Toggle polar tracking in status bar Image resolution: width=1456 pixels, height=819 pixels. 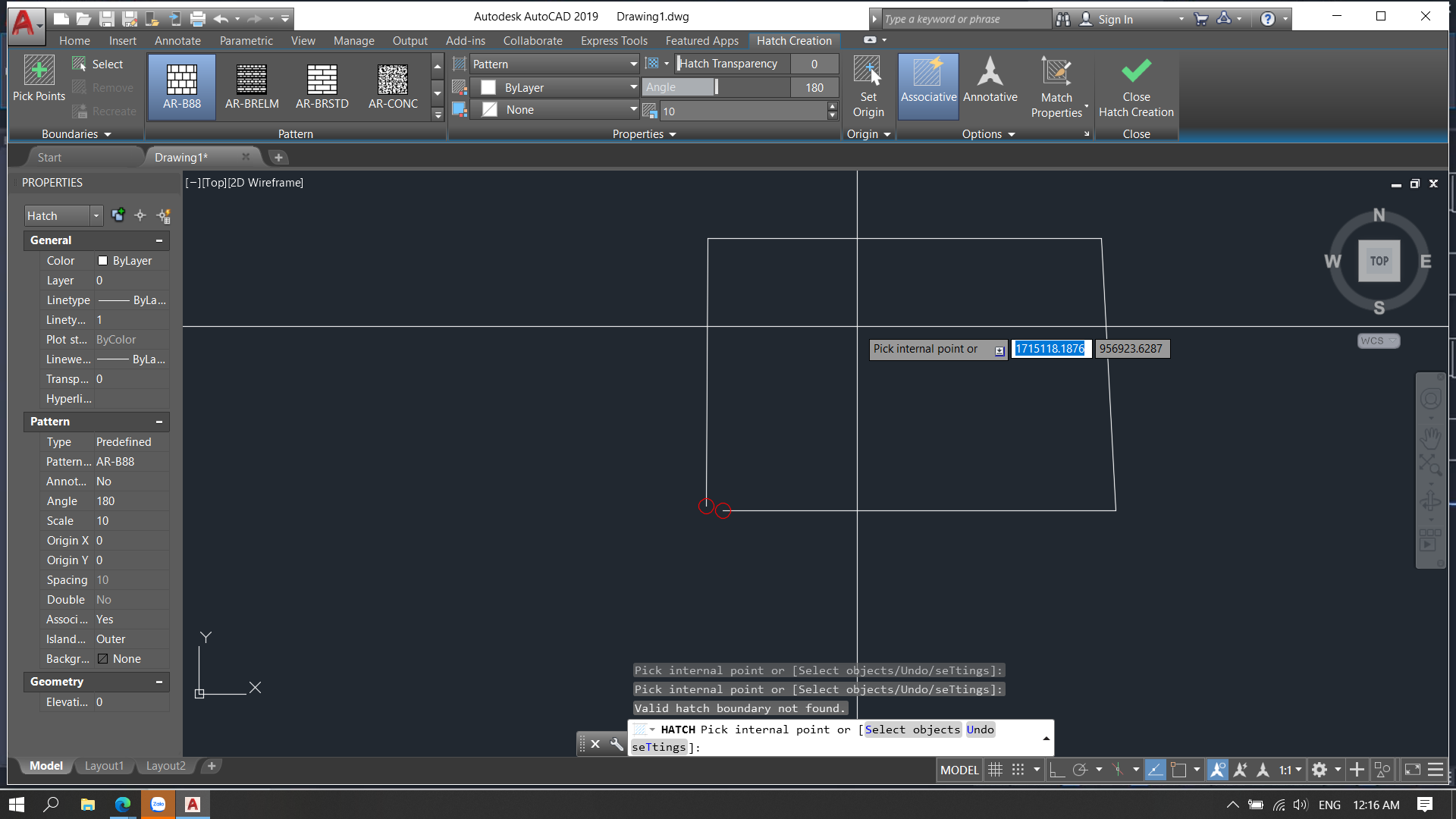(x=1081, y=770)
